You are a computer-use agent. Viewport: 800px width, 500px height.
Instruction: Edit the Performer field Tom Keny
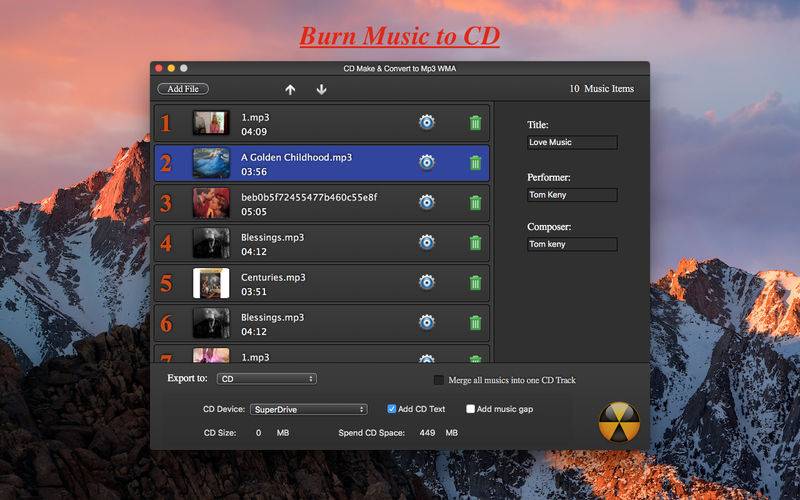572,195
